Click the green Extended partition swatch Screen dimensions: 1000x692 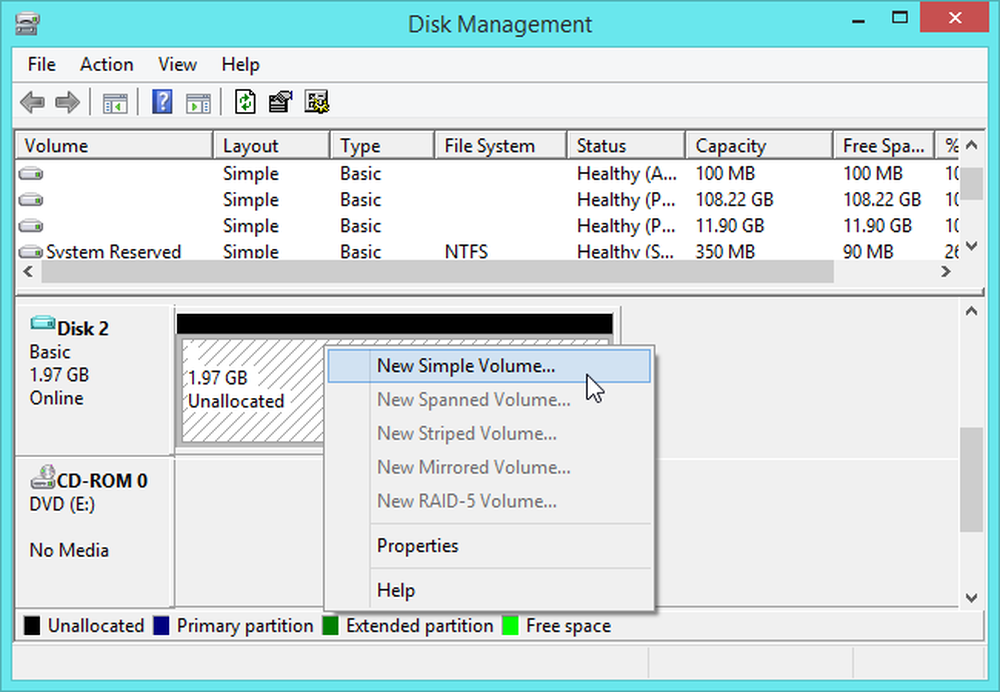pyautogui.click(x=330, y=626)
